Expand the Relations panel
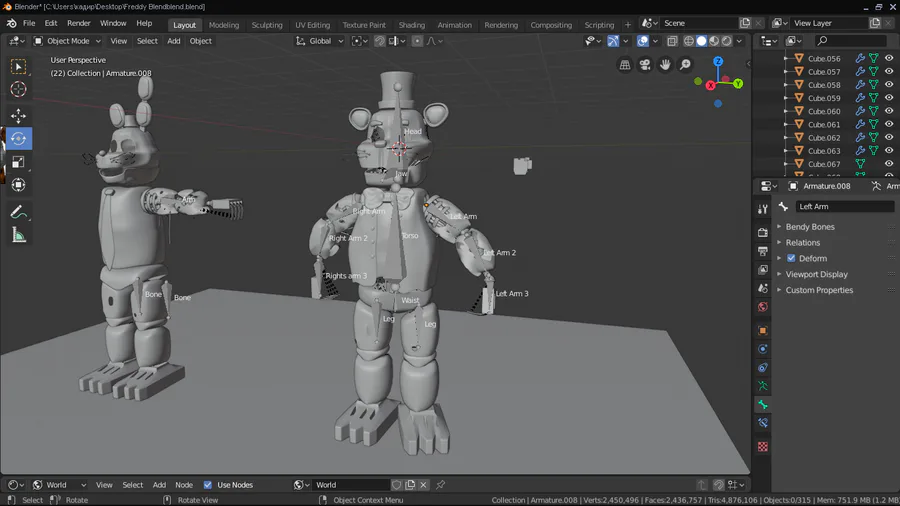 (x=802, y=243)
